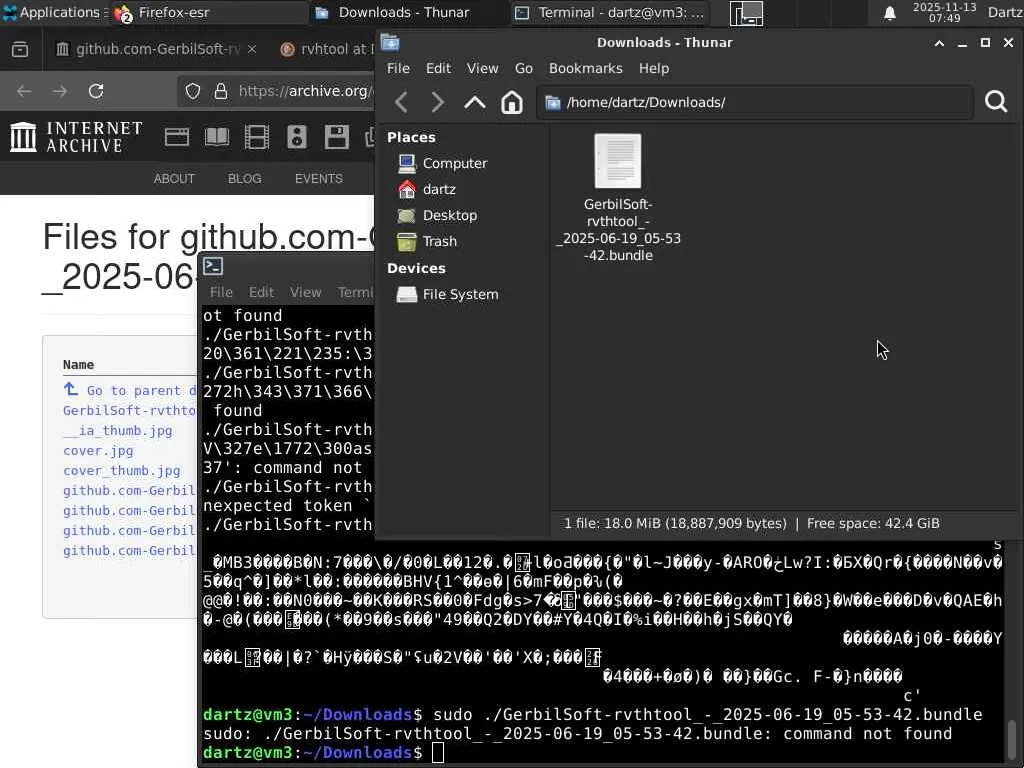1024x768 pixels.
Task: Open File System under Devices
Action: (x=447, y=295)
